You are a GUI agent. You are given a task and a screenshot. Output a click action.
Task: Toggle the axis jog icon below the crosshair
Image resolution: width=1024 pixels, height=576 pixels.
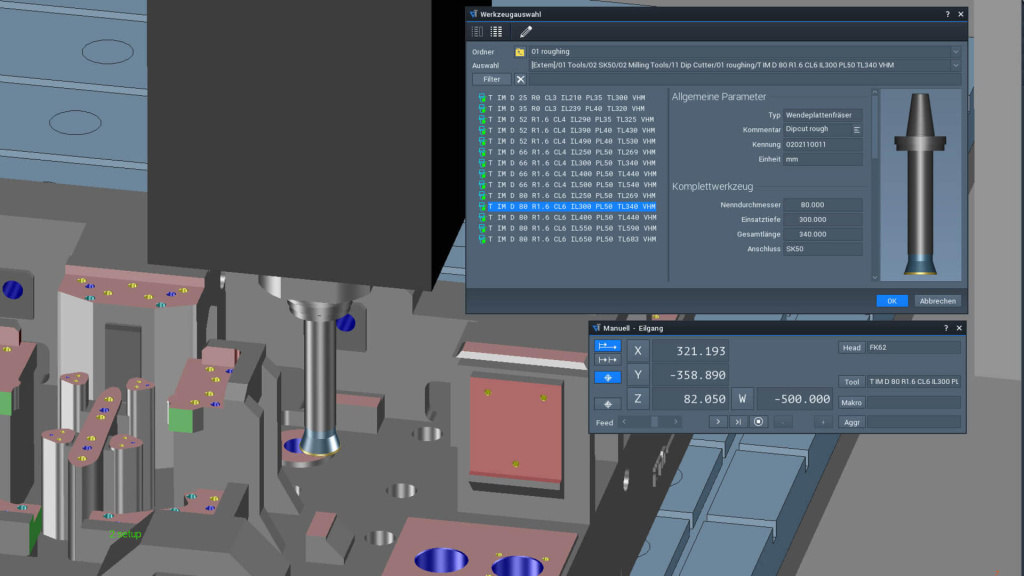pyautogui.click(x=606, y=403)
